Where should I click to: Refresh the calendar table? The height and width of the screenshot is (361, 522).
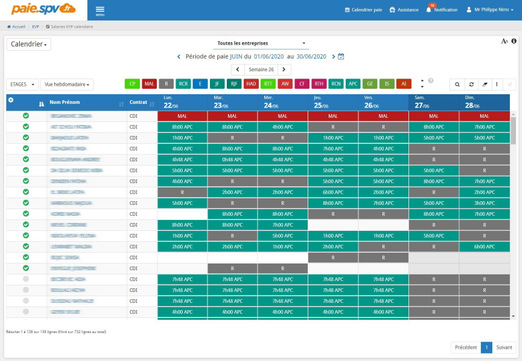(x=471, y=85)
